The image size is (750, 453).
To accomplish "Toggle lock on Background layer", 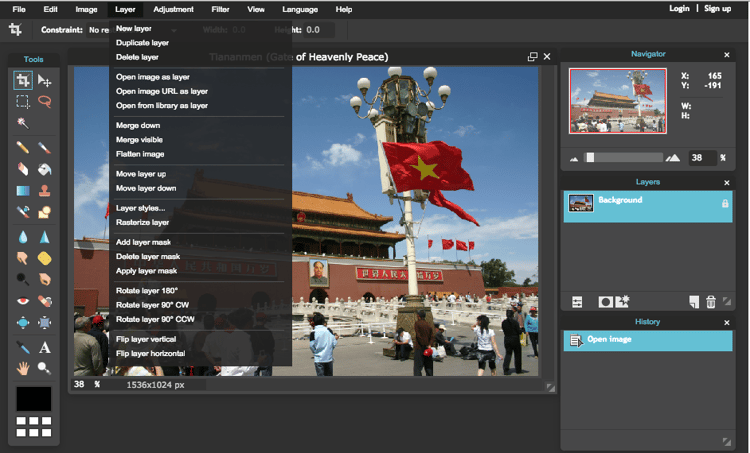I will tap(725, 203).
